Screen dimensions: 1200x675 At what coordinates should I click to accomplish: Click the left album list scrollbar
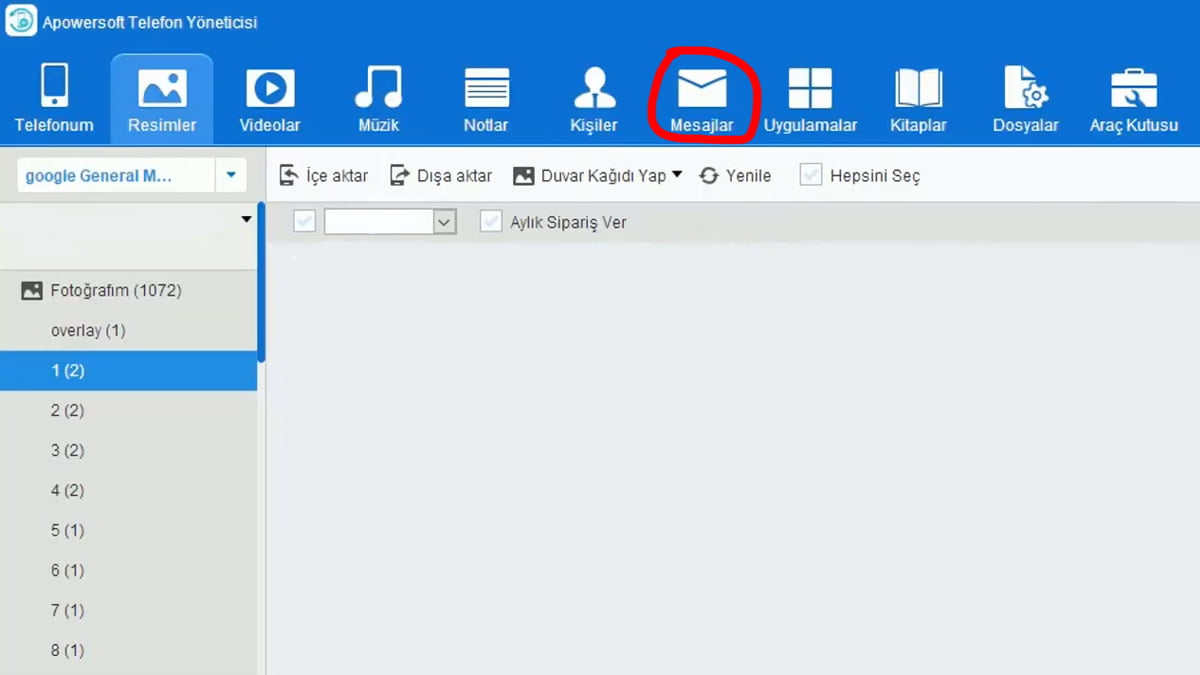click(x=261, y=282)
